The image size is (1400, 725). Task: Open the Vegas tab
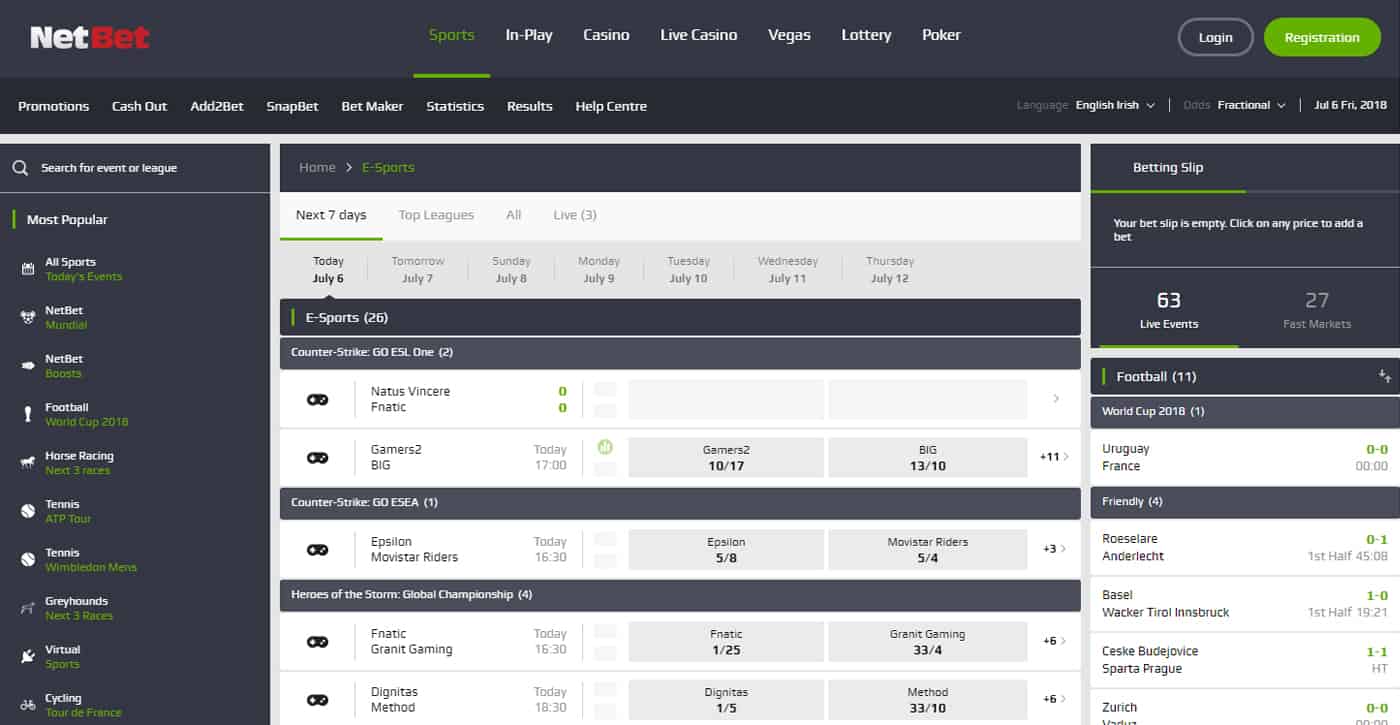tap(789, 36)
